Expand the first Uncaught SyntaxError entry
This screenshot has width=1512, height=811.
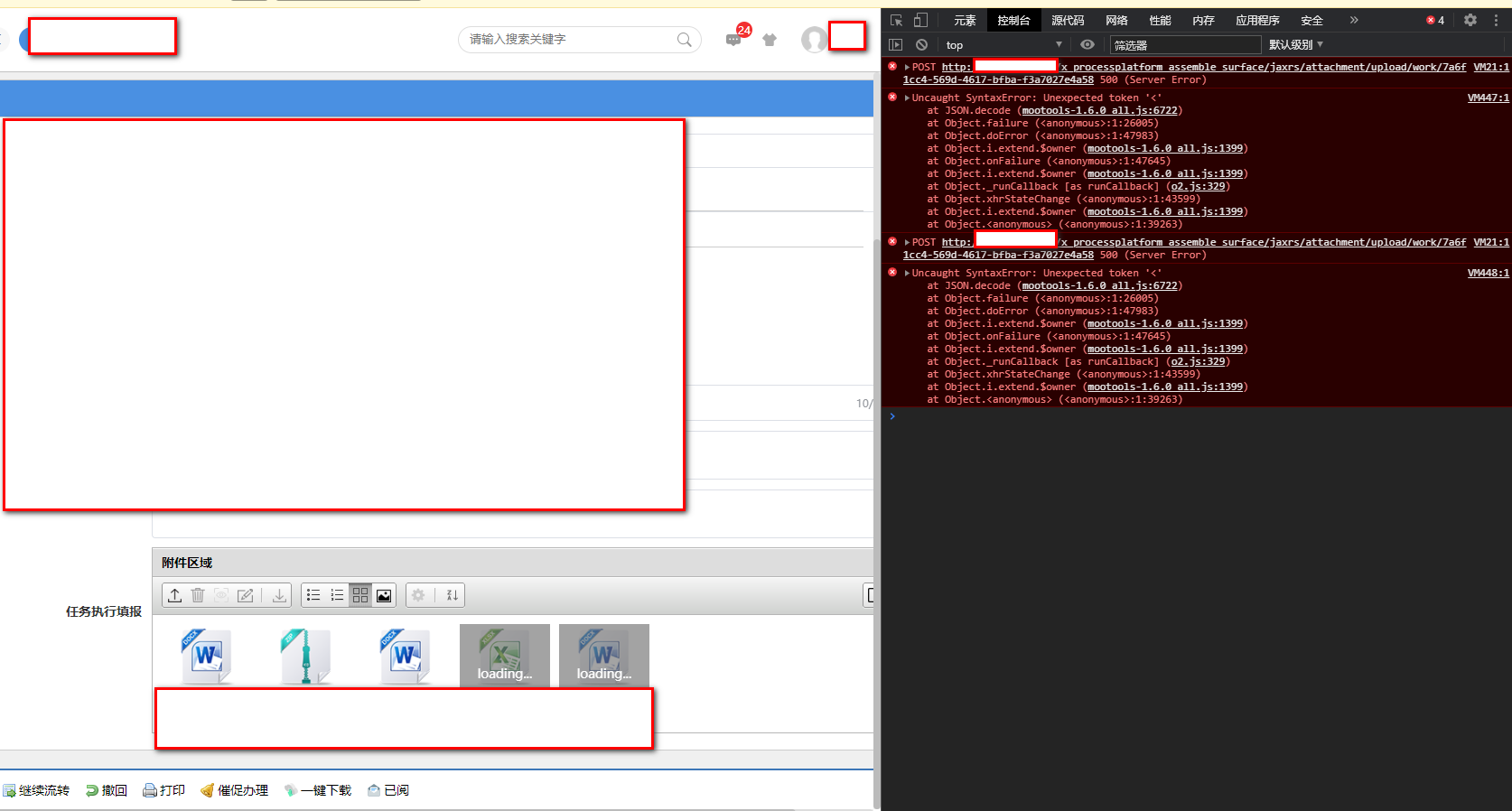907,98
